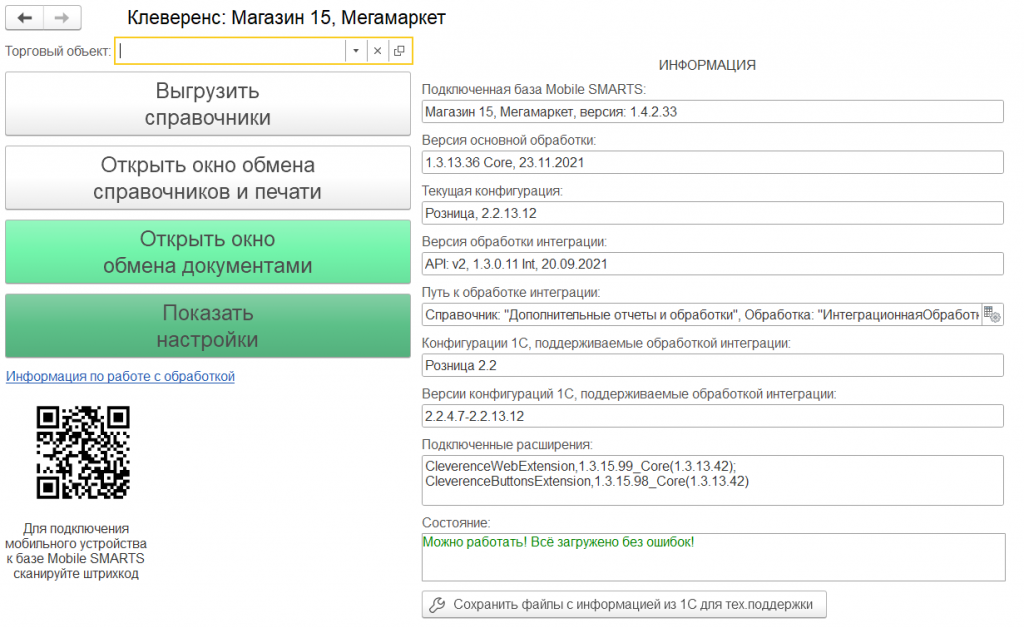
Task: Open окно обмена справочников и печати
Action: tap(208, 178)
